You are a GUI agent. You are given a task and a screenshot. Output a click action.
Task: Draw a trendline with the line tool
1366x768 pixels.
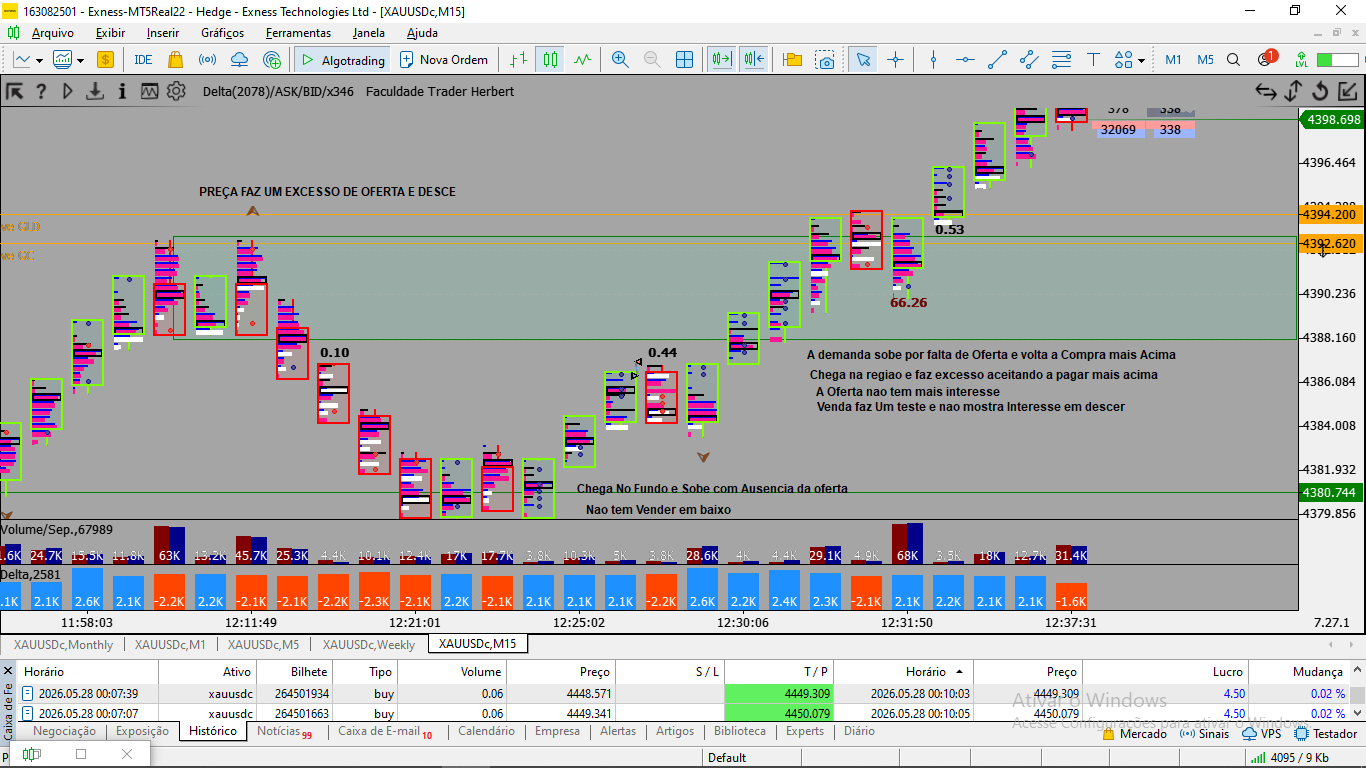coord(997,60)
